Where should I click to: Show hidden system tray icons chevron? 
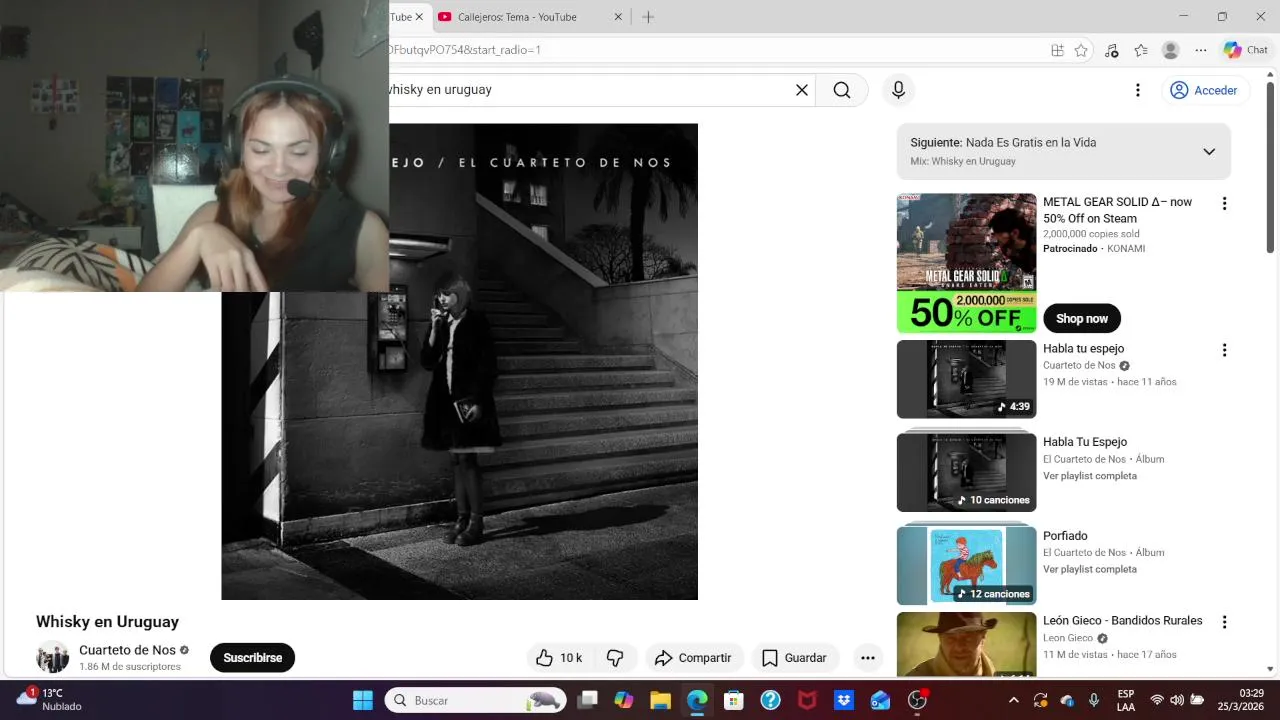pyautogui.click(x=1013, y=700)
